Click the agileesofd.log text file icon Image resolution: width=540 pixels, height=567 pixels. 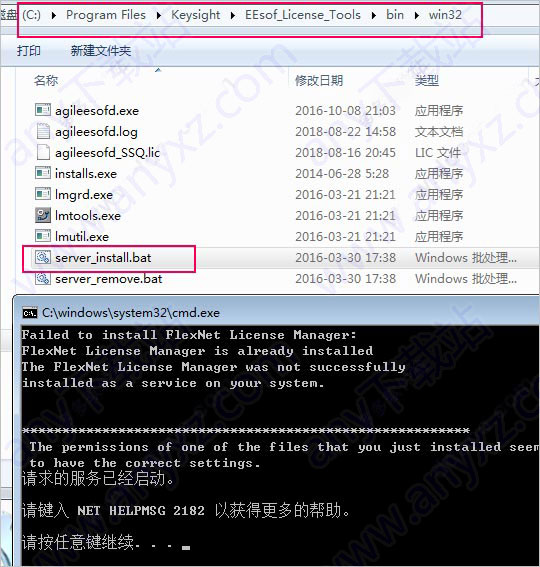(43, 131)
